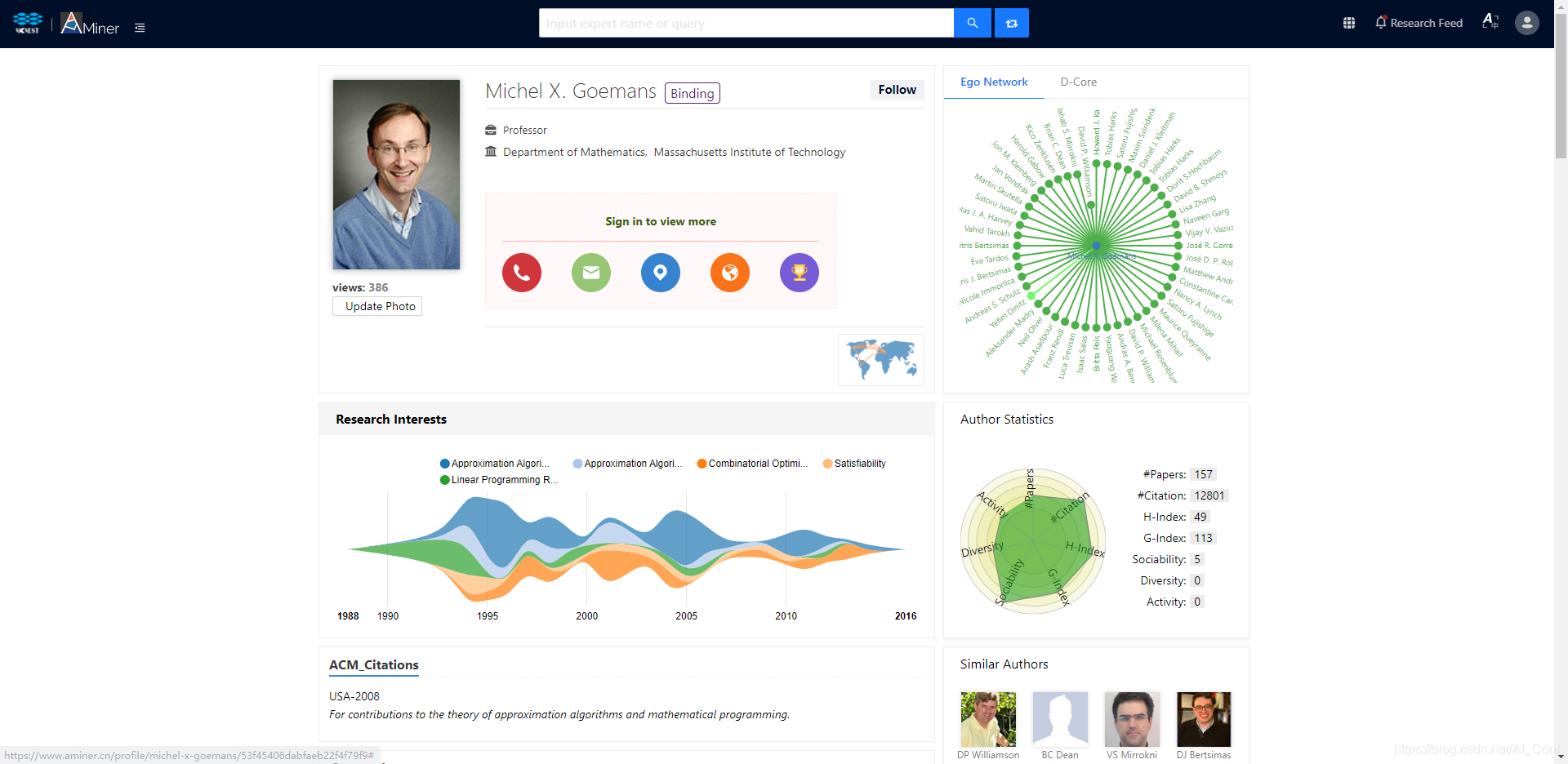Click the blue search magnifier button
The width and height of the screenshot is (1568, 764).
click(972, 23)
